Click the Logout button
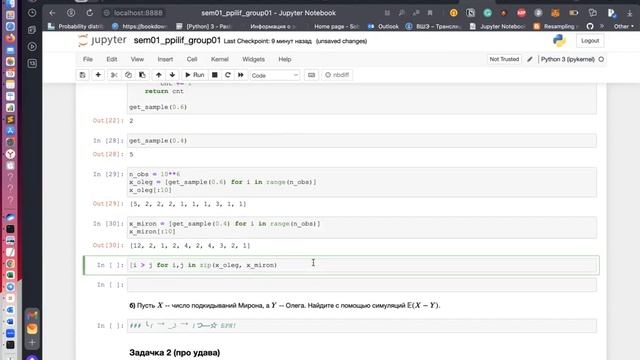The image size is (640, 360). coord(590,41)
